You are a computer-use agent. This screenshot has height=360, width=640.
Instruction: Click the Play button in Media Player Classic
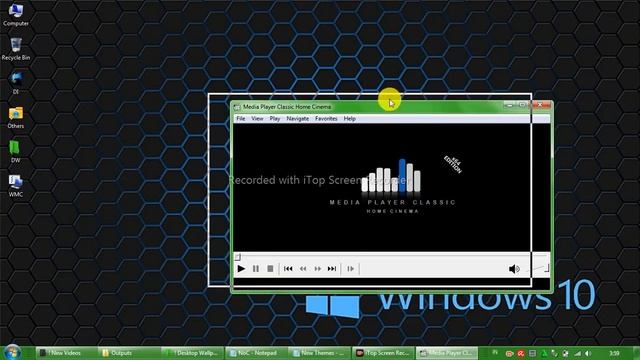241,269
